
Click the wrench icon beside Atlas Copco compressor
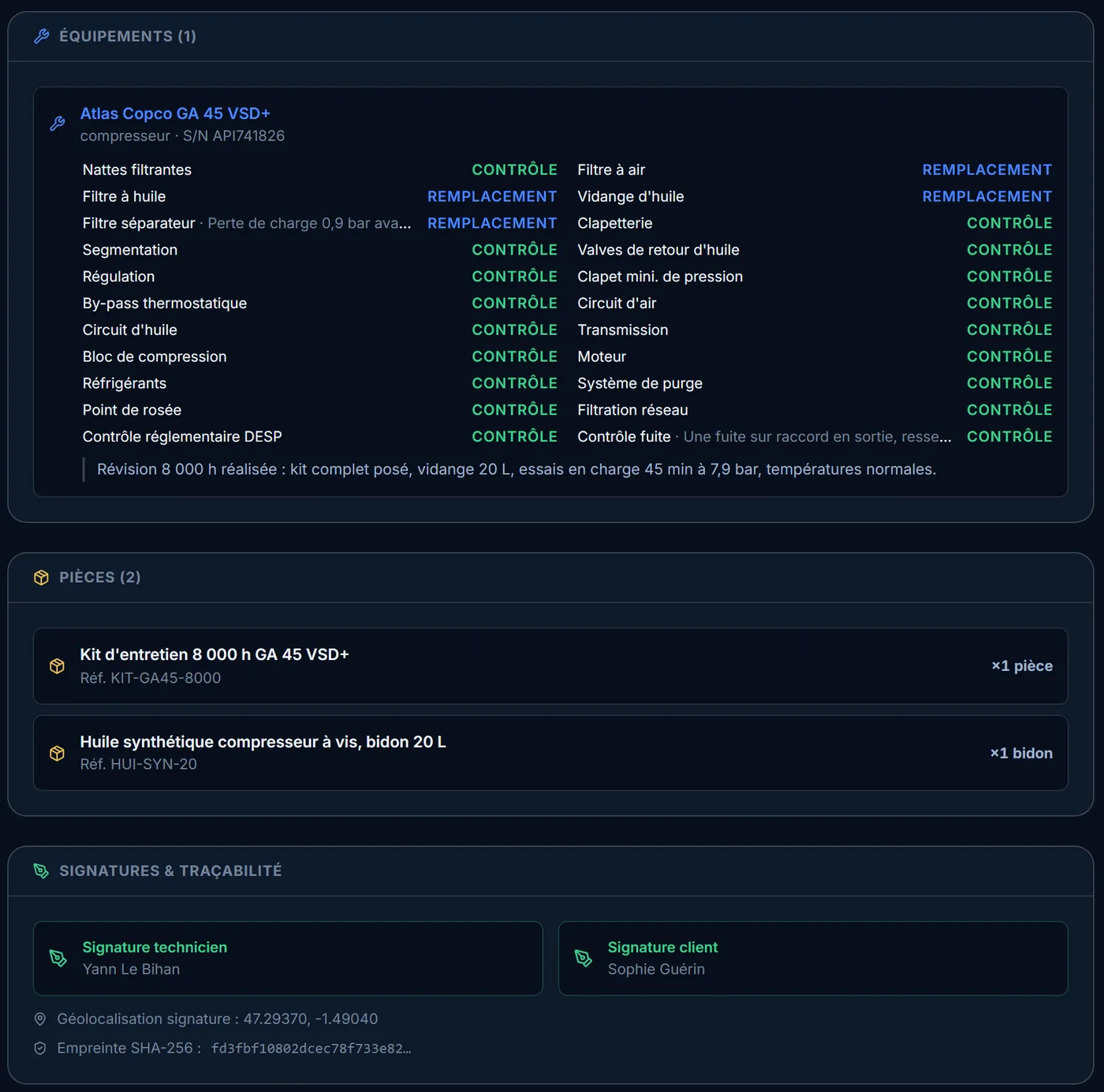[58, 124]
